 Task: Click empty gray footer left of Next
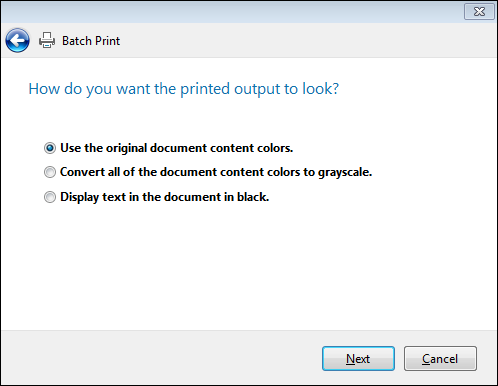point(160,358)
